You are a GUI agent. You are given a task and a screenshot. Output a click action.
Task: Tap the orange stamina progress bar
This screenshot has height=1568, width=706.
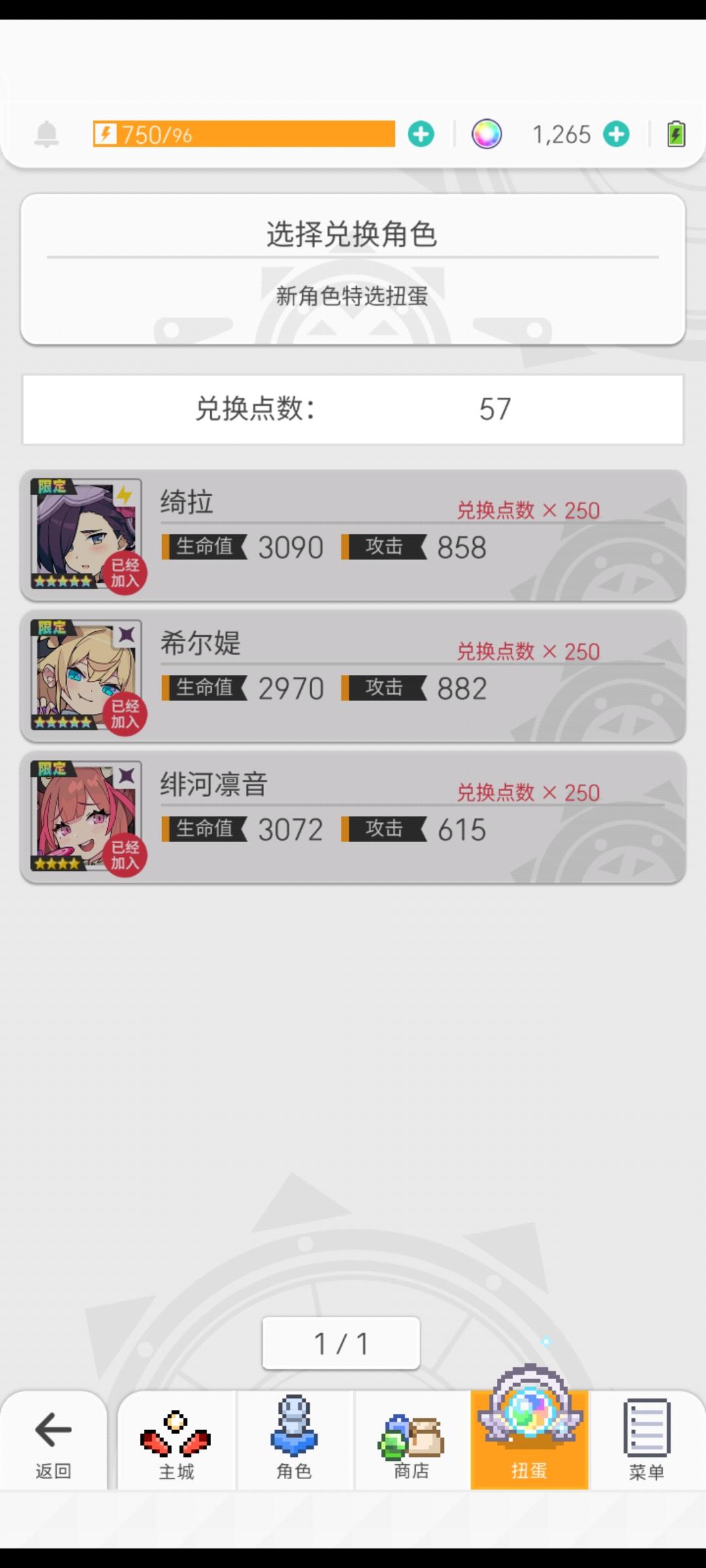pos(244,134)
